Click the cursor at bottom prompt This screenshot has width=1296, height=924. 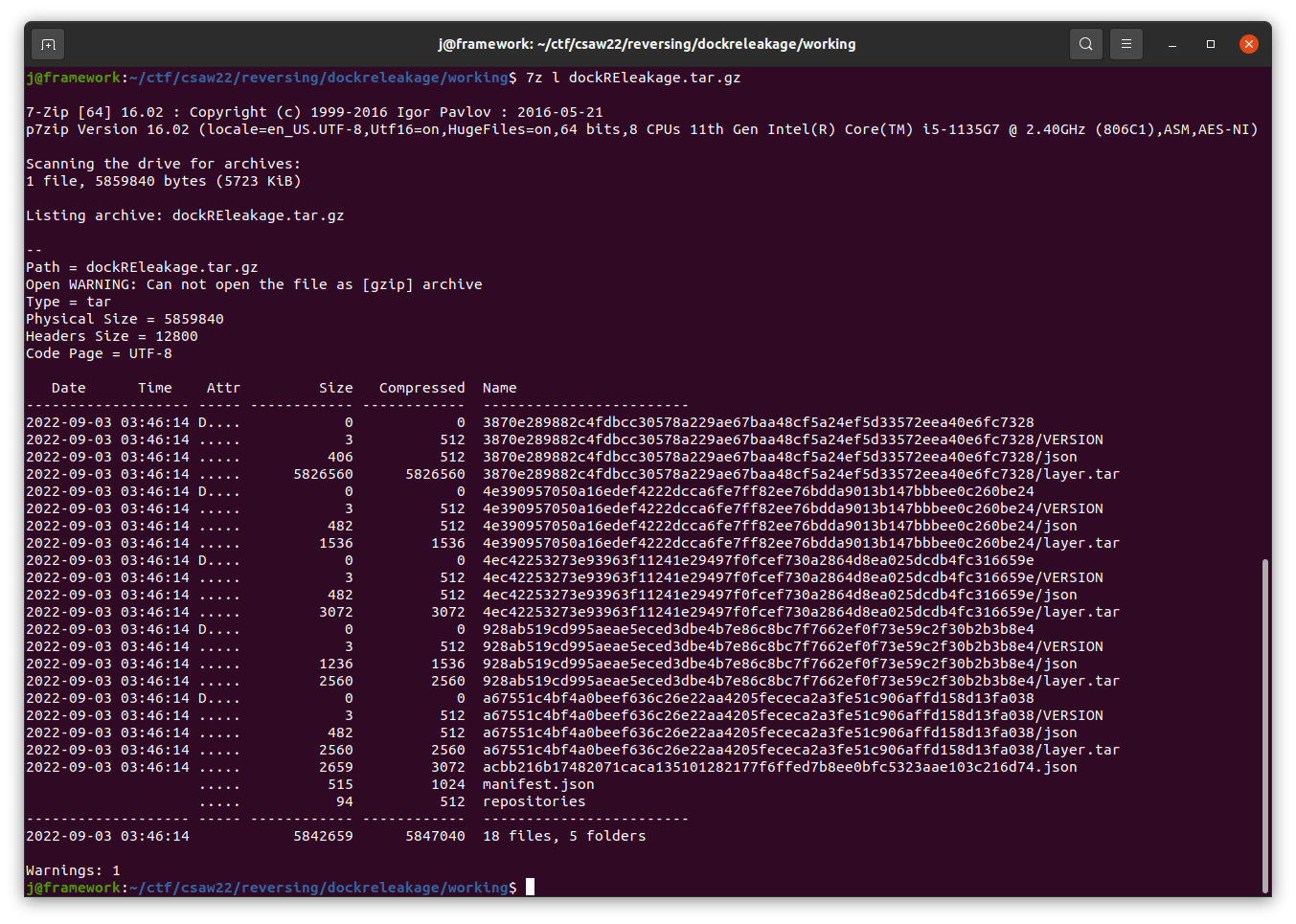tap(530, 888)
